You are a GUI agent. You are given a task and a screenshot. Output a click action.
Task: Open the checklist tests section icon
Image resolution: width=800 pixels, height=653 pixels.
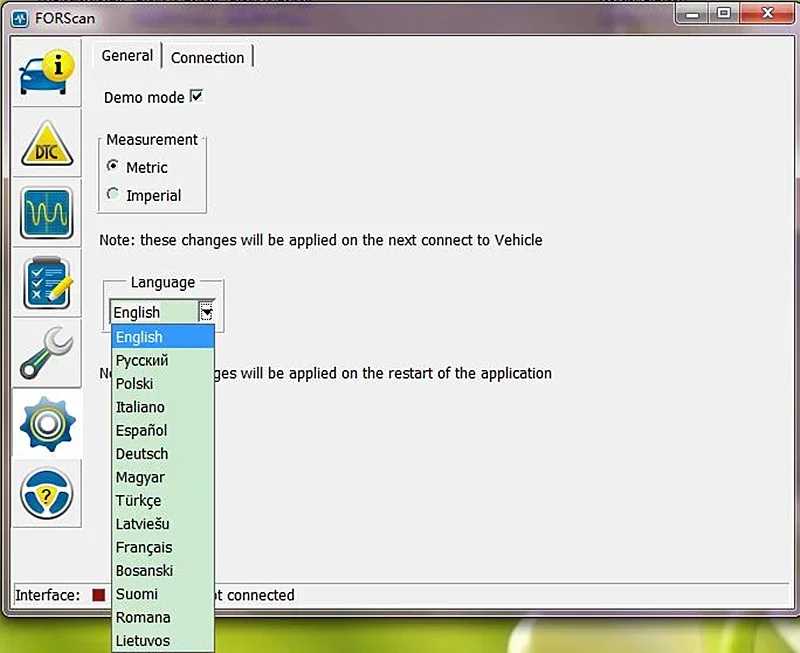tap(47, 283)
